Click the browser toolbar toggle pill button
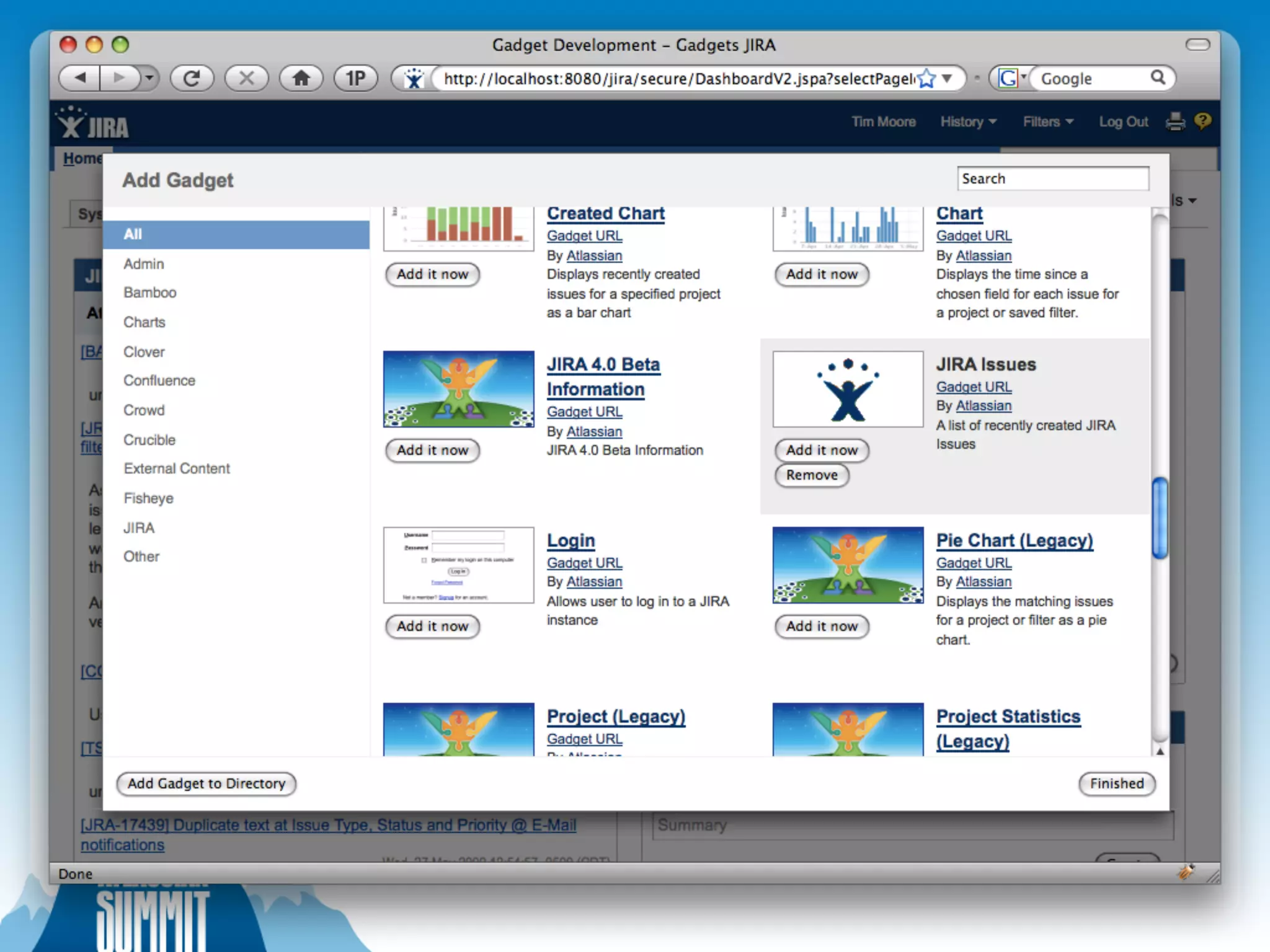The width and height of the screenshot is (1270, 952). pos(1197,45)
